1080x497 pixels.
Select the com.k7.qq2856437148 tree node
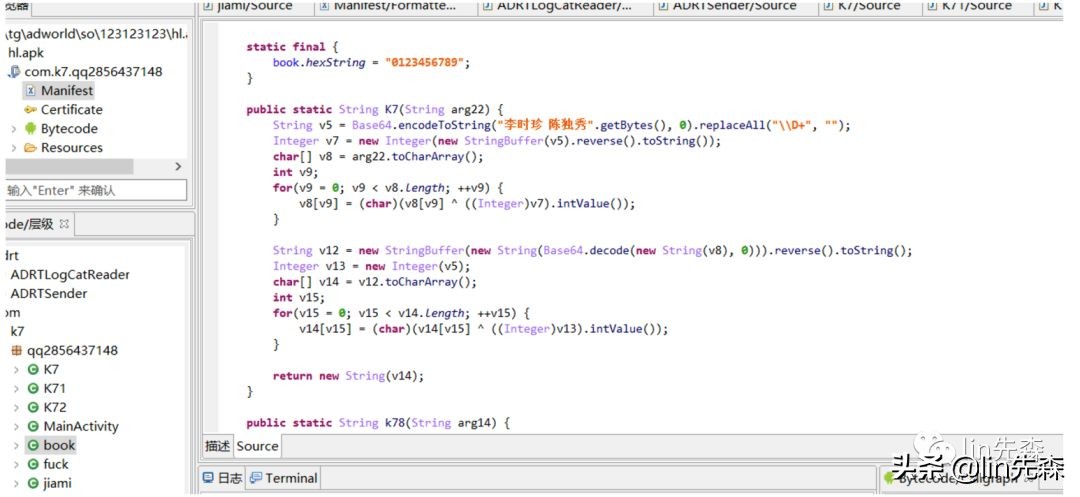pos(94,72)
